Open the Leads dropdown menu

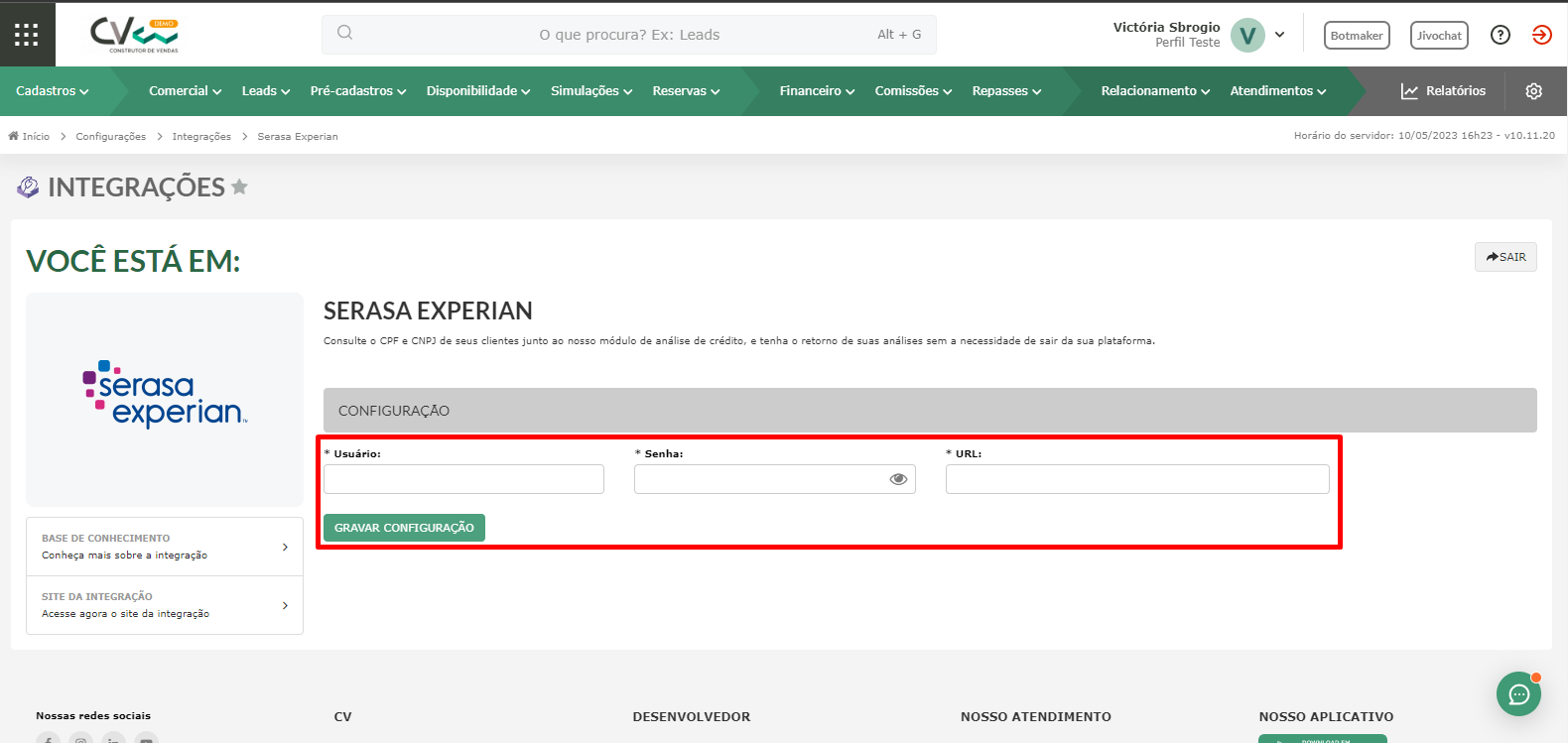[x=266, y=91]
